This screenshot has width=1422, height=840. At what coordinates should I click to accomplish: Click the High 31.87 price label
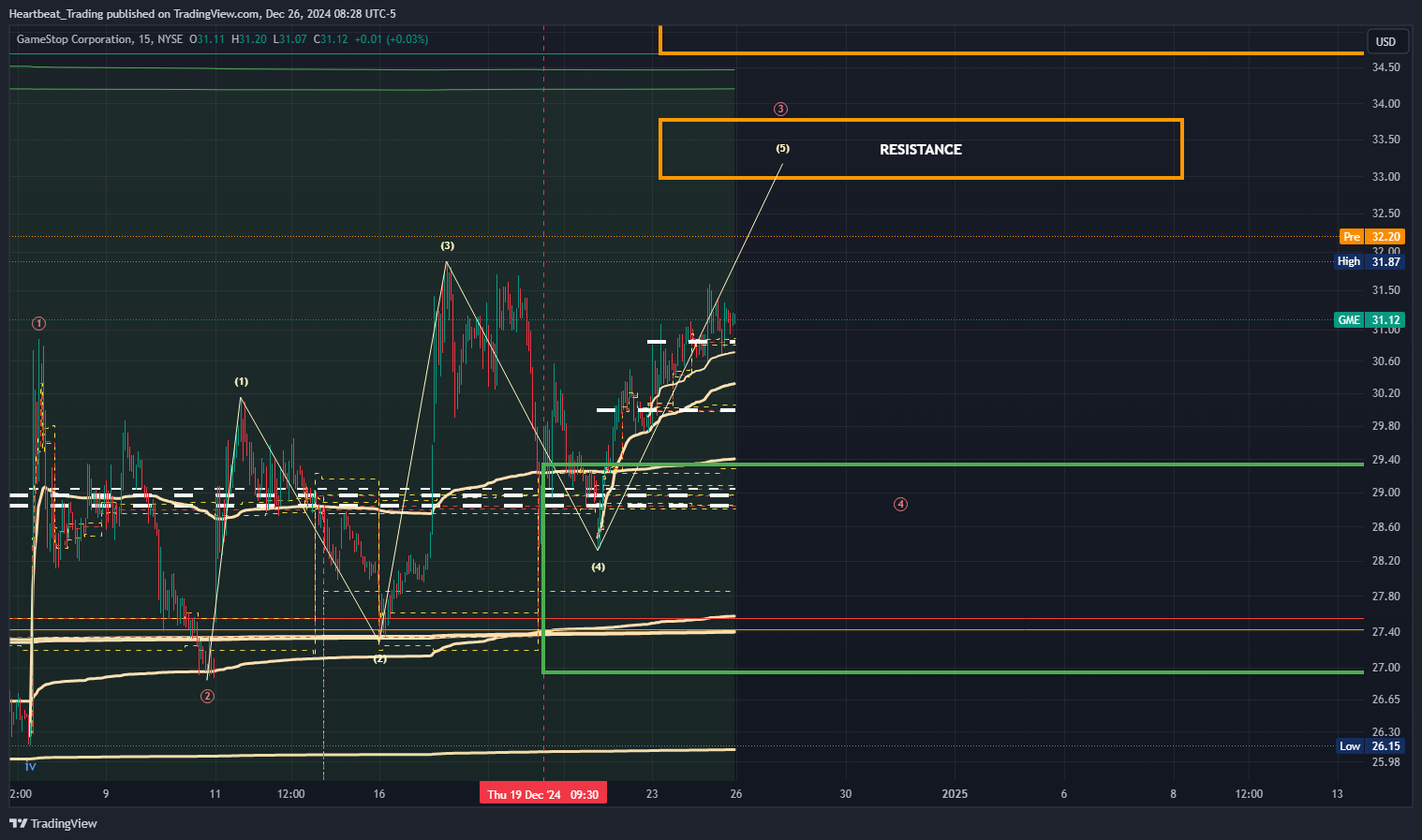coord(1370,261)
